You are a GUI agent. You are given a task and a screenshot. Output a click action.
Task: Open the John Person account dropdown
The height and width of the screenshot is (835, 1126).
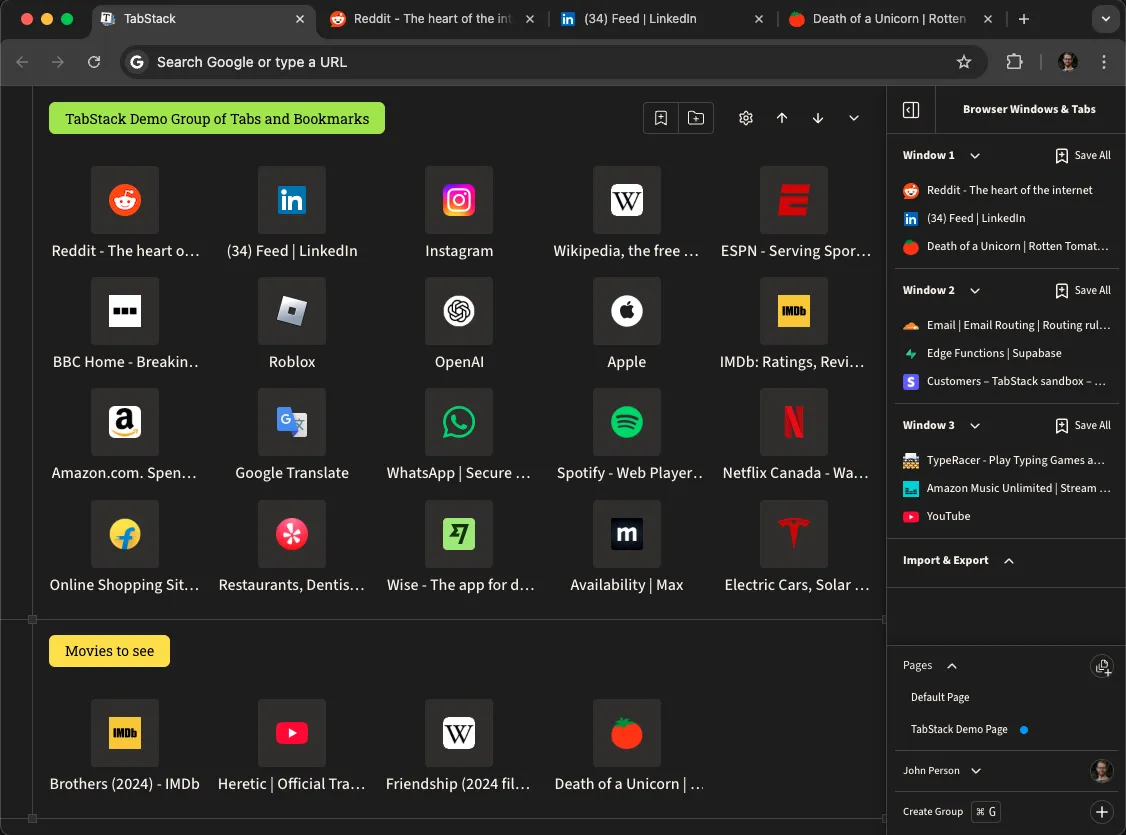tap(976, 771)
